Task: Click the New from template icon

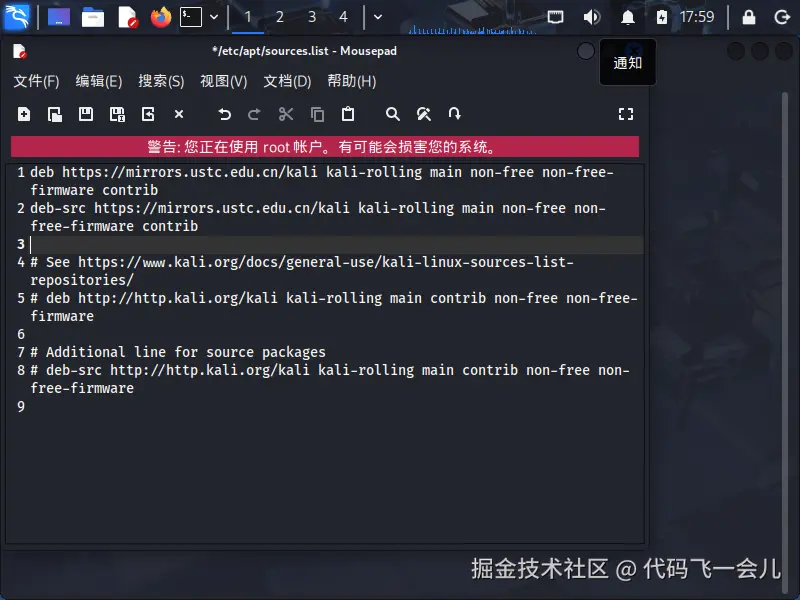Action: point(55,114)
